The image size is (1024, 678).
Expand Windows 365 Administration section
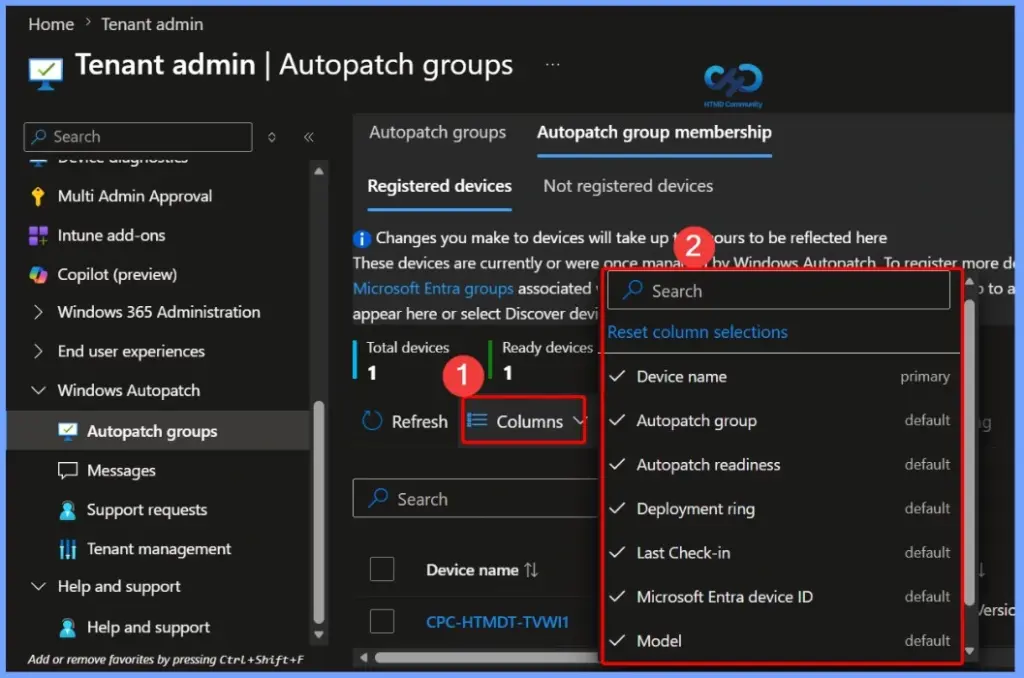(x=38, y=312)
